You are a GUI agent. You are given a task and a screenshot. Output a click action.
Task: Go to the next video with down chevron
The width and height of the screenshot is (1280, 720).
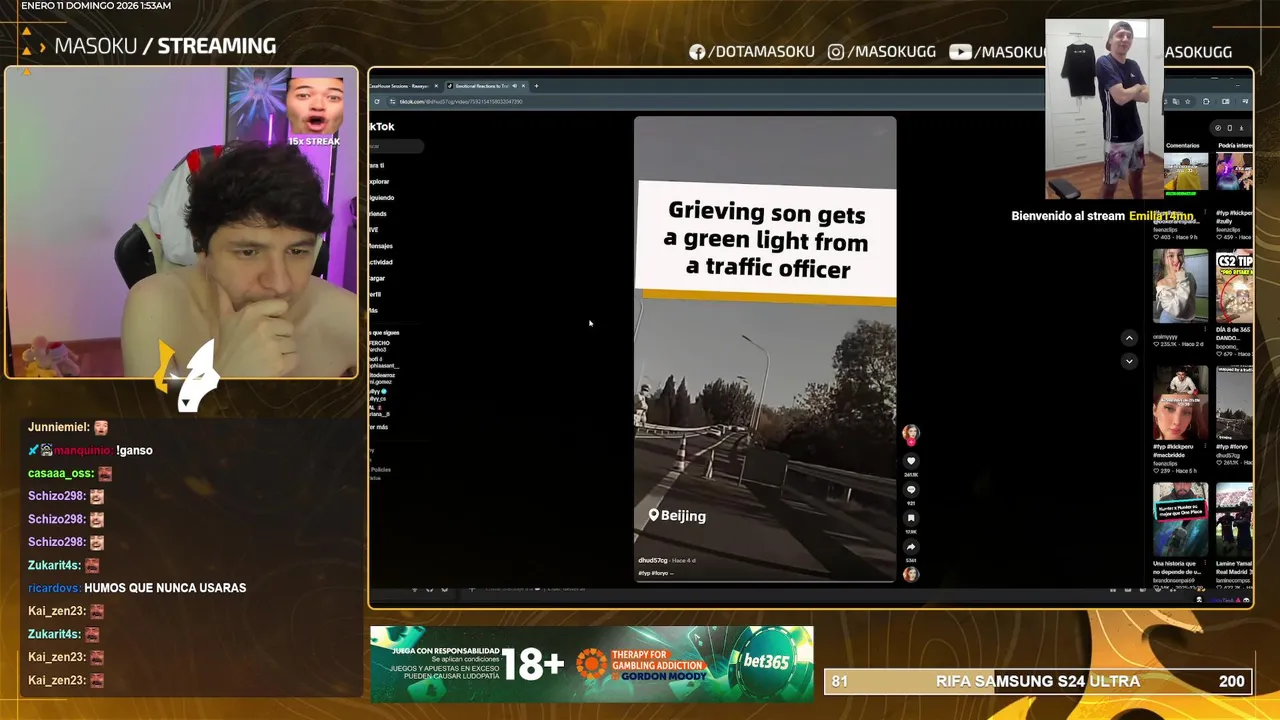pos(1129,361)
